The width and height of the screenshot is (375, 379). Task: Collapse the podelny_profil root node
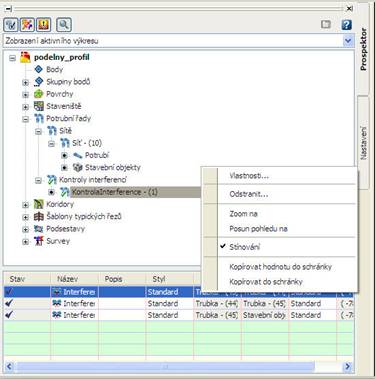[x=12, y=58]
